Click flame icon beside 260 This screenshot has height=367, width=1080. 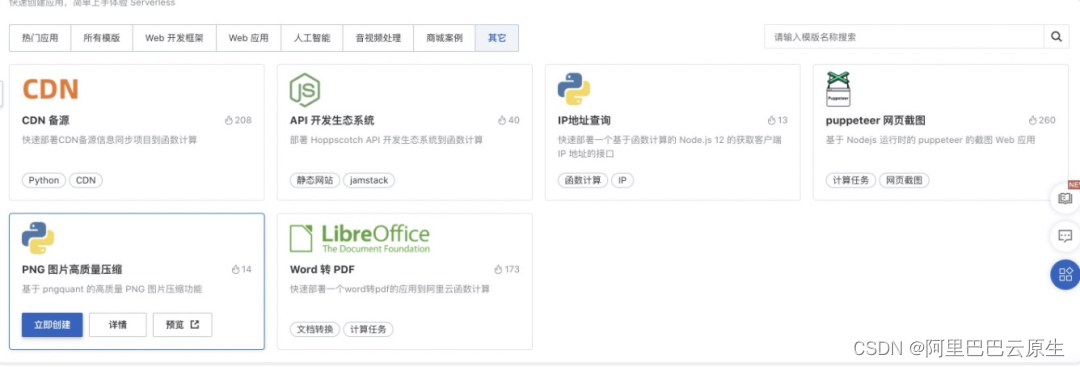click(x=1032, y=120)
